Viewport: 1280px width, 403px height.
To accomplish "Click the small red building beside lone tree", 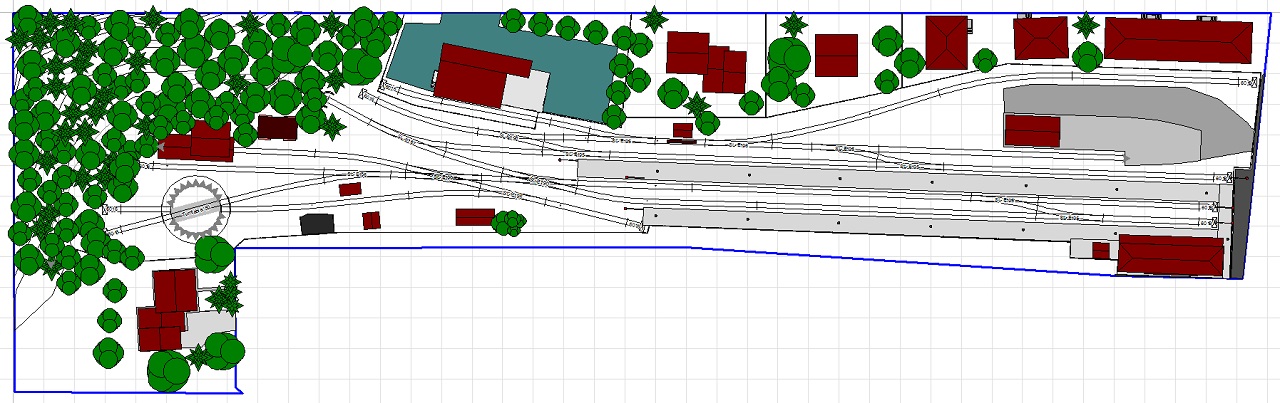I will pos(475,217).
